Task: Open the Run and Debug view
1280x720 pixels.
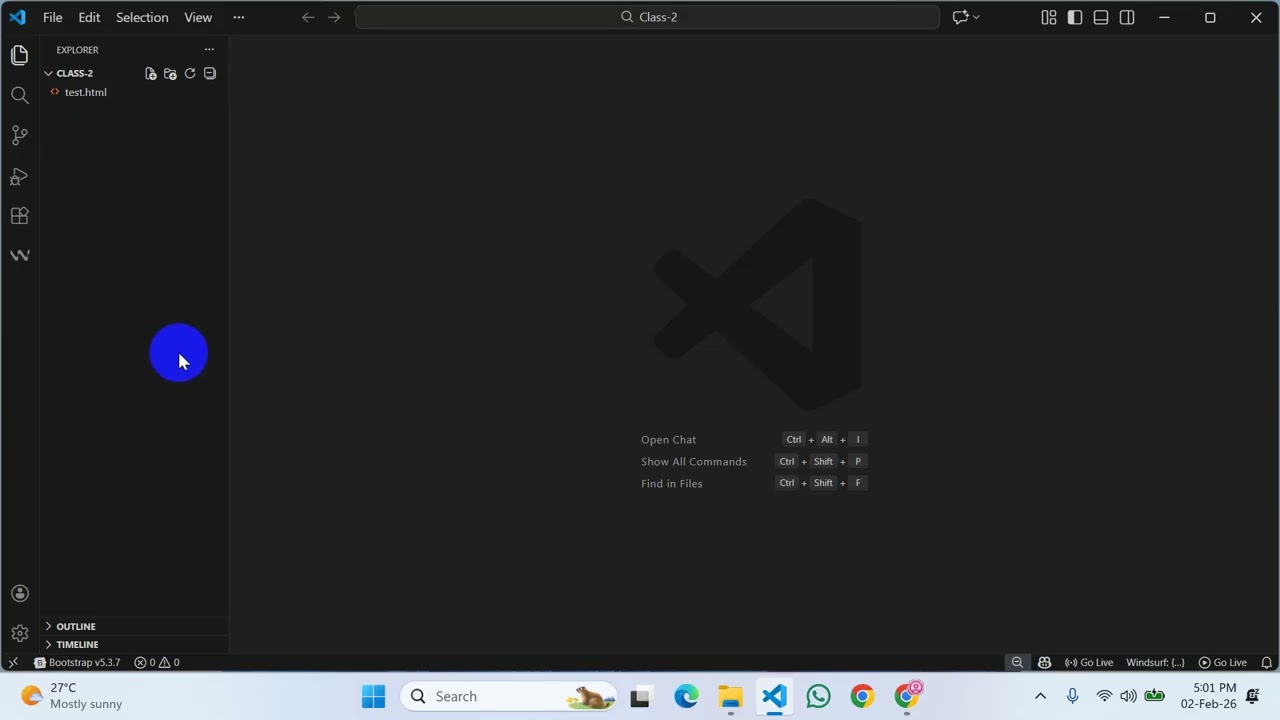Action: [x=19, y=177]
